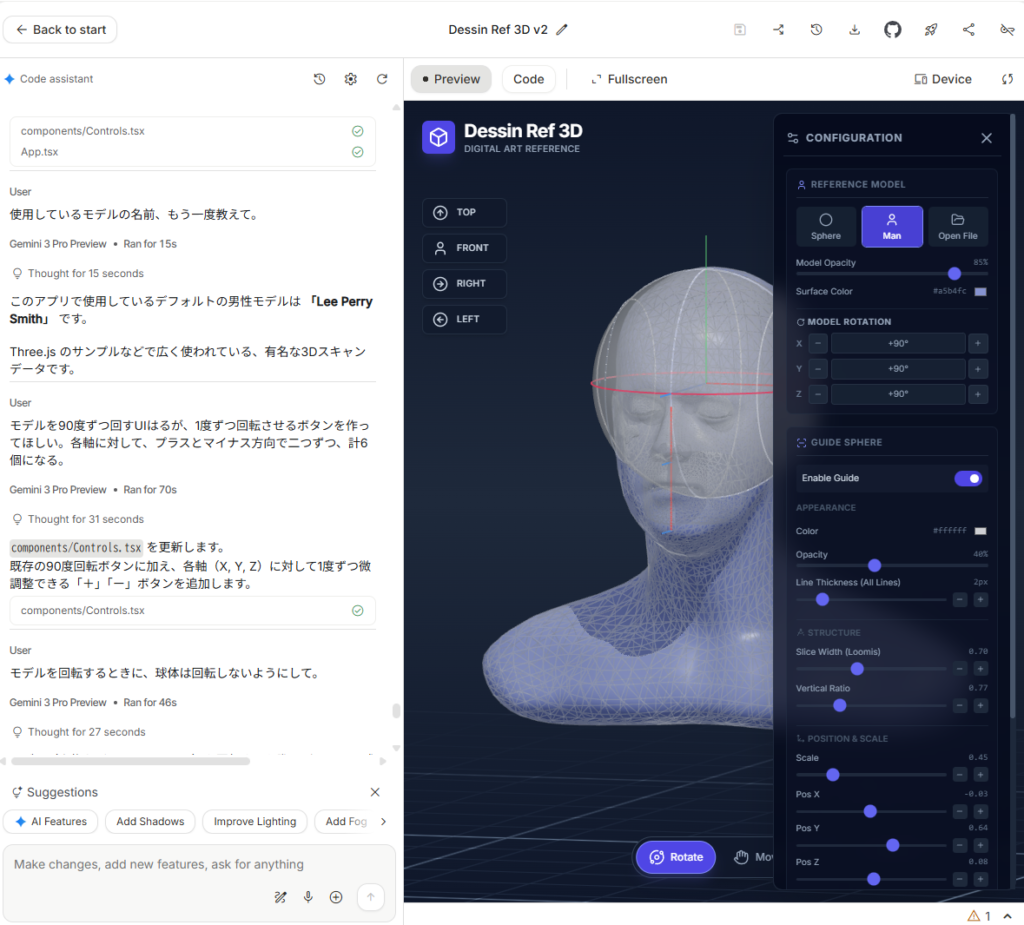Expand 'Thought for 31 seconds' section
The height and width of the screenshot is (925, 1024).
coord(85,519)
